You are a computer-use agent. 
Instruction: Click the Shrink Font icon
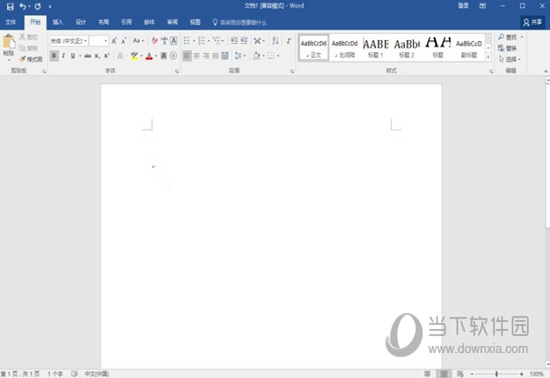click(x=124, y=41)
